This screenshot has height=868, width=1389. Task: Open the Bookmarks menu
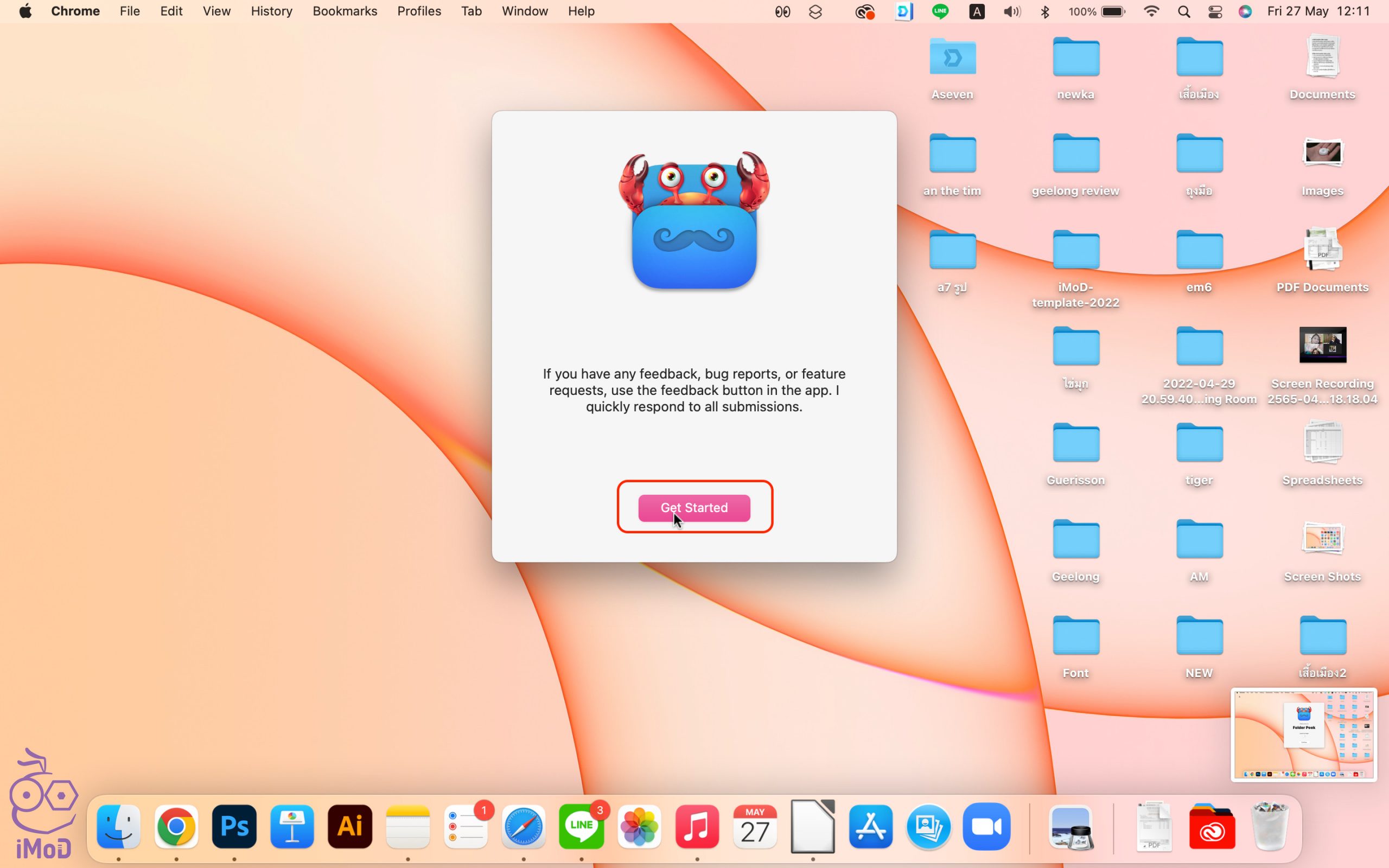(345, 11)
